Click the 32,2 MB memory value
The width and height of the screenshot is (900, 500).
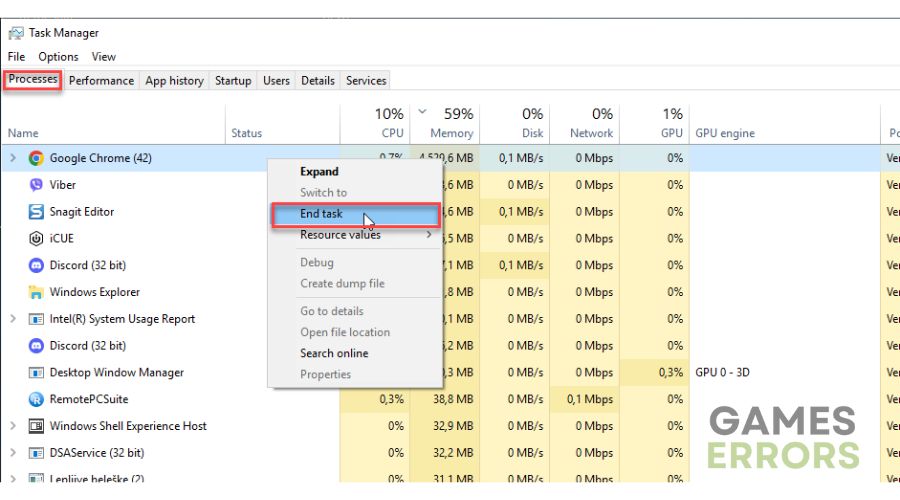[x=453, y=453]
